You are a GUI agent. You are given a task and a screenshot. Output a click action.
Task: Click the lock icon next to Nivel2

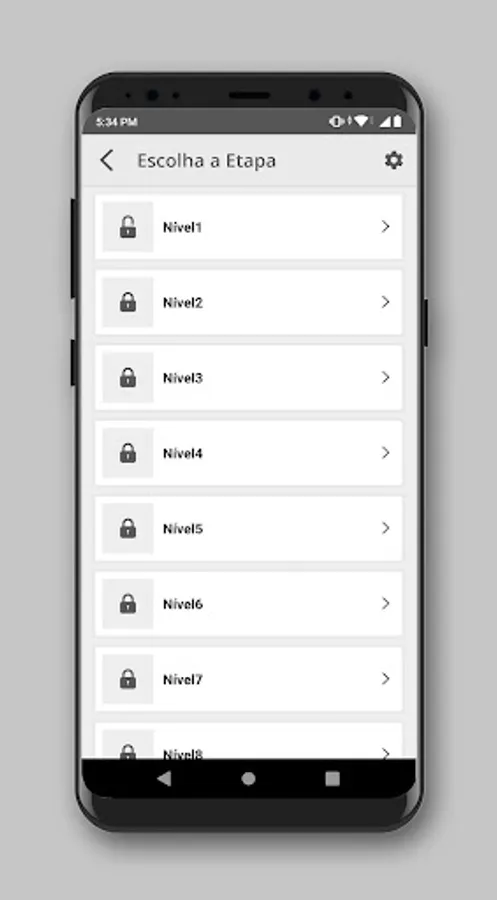point(128,302)
